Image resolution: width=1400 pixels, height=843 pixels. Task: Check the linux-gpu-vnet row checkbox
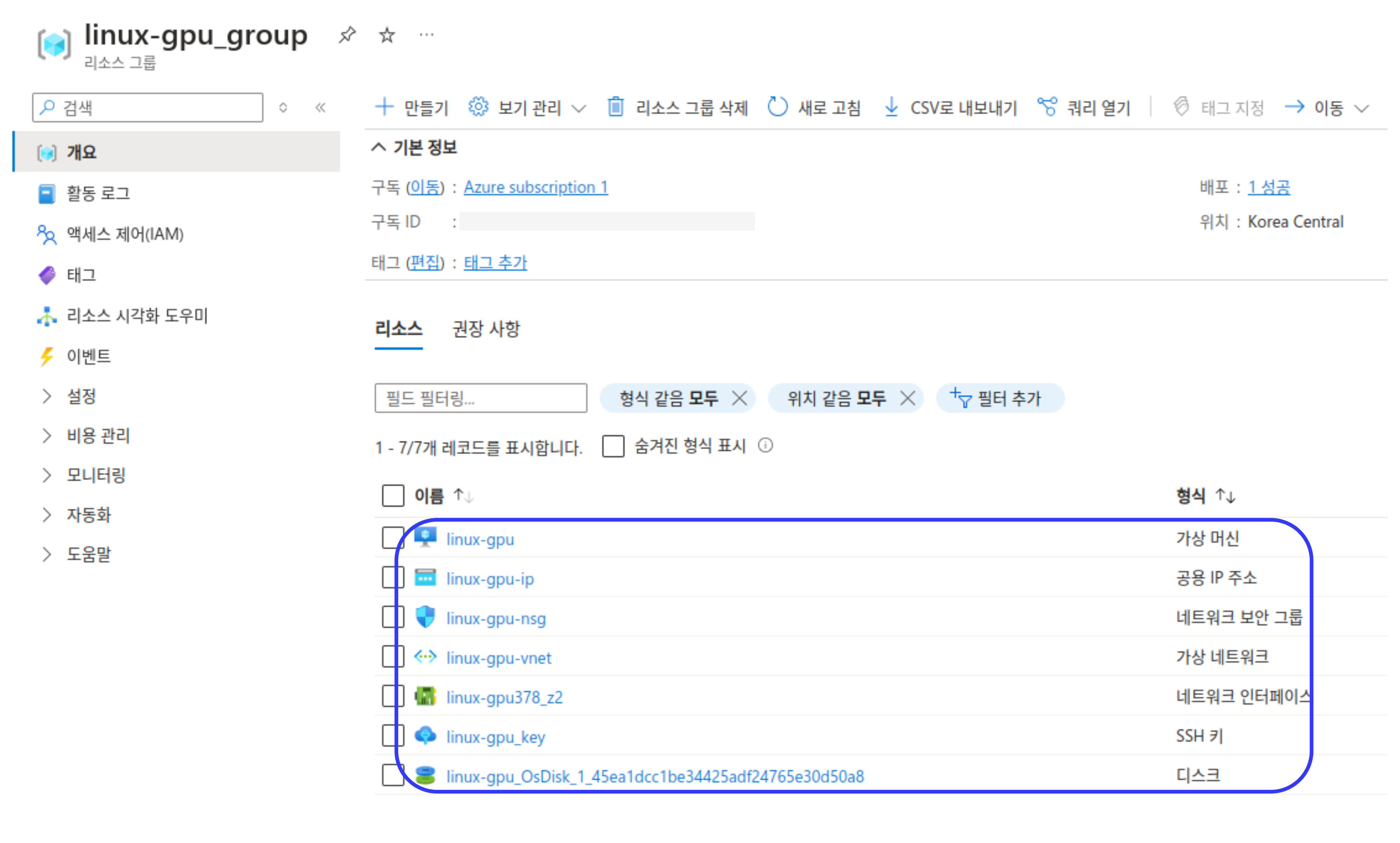(x=393, y=657)
